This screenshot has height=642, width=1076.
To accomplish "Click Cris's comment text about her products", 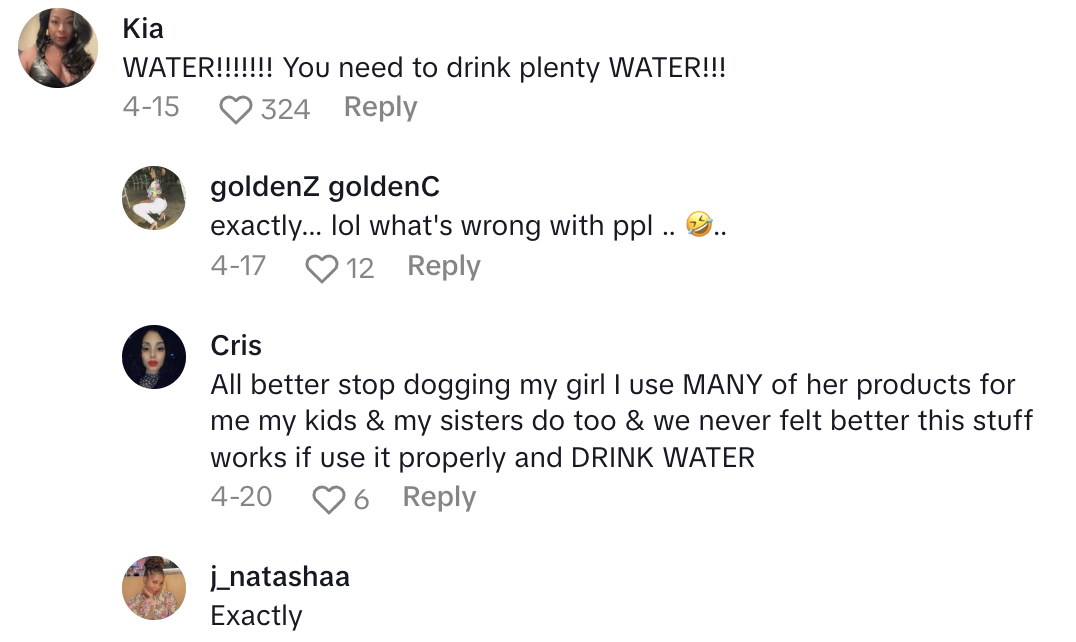I will [x=620, y=421].
